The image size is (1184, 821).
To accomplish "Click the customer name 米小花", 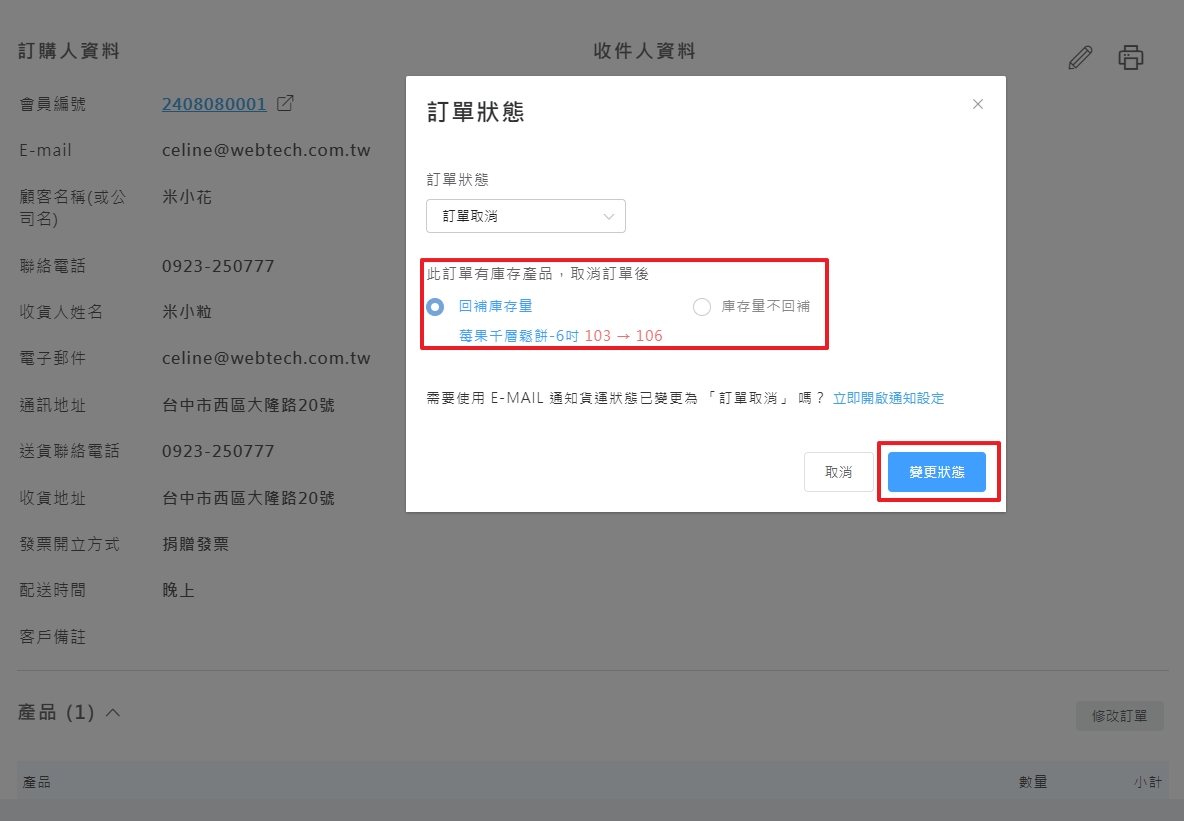I will click(187, 197).
